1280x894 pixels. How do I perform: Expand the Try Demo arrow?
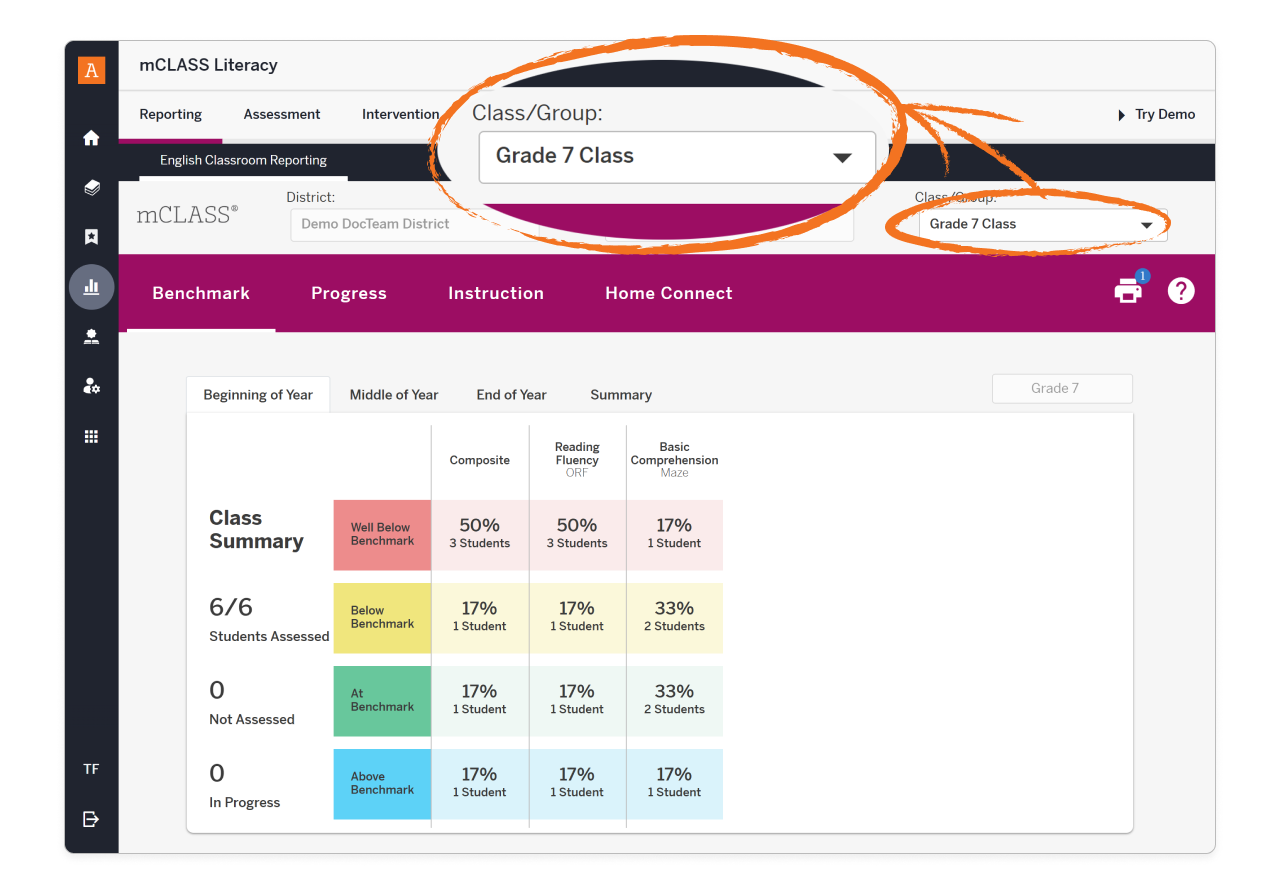point(1122,115)
